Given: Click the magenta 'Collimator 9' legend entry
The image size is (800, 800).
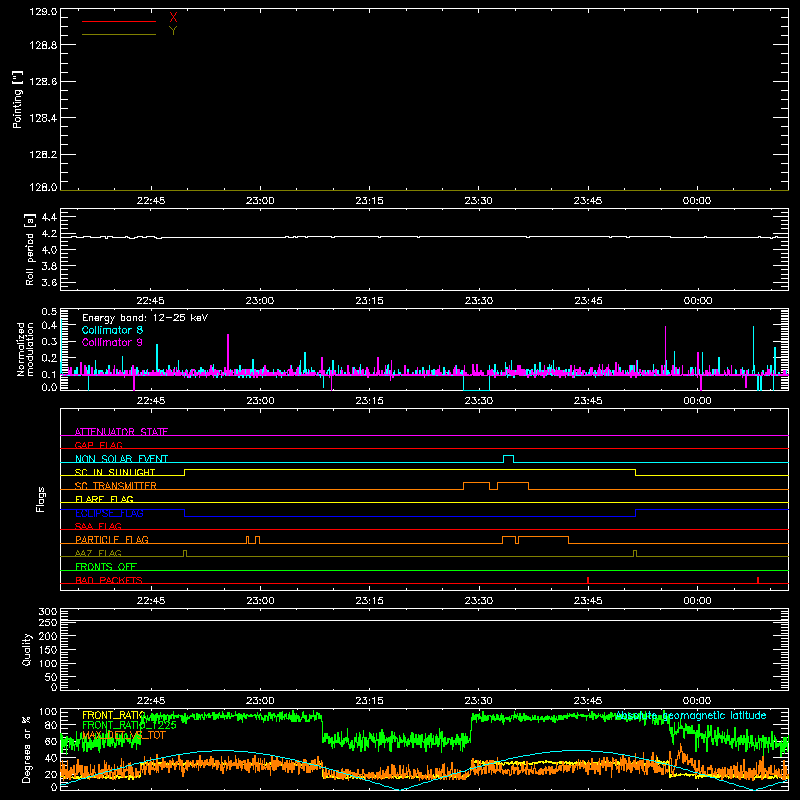Looking at the screenshot, I should click(x=112, y=342).
